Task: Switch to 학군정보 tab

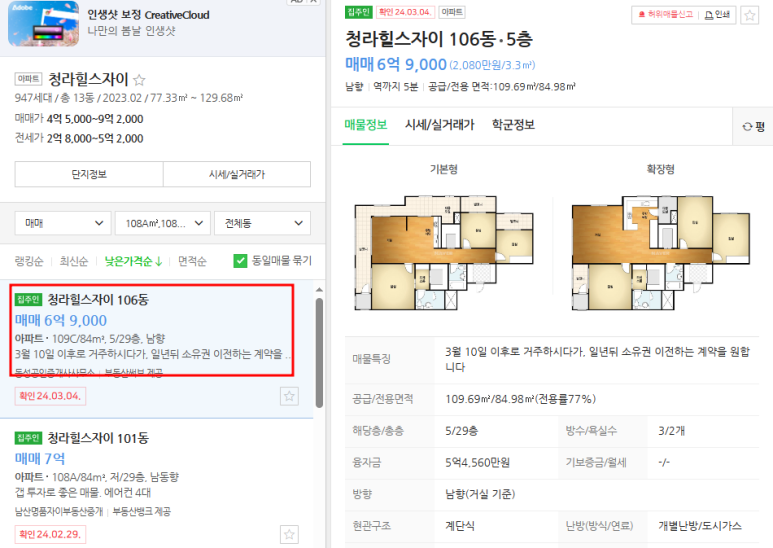Action: point(513,125)
